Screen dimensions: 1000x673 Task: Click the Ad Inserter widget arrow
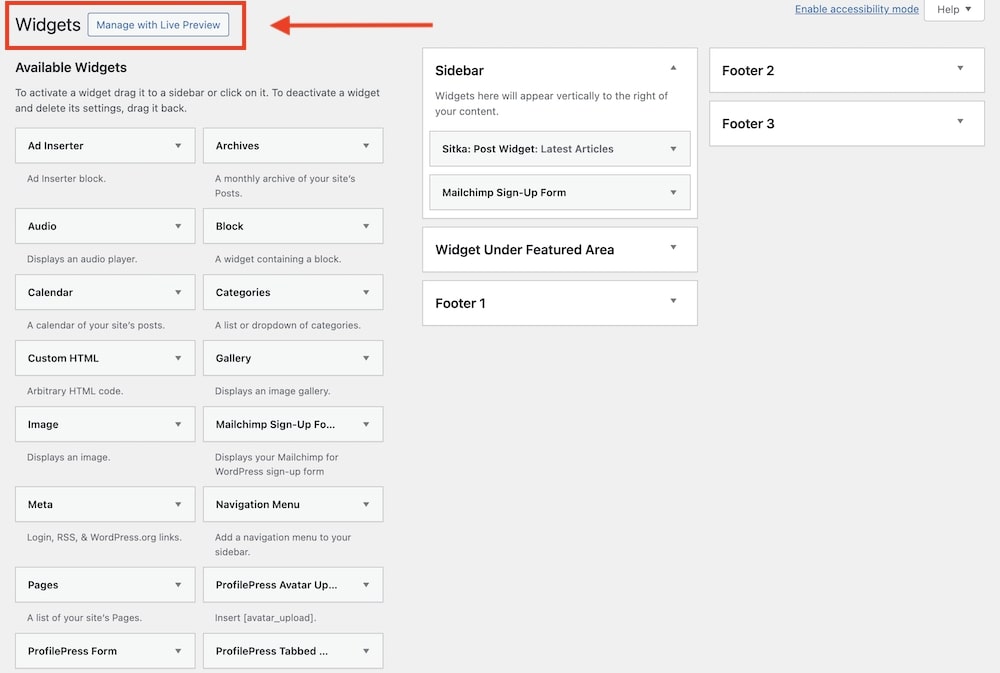click(178, 146)
